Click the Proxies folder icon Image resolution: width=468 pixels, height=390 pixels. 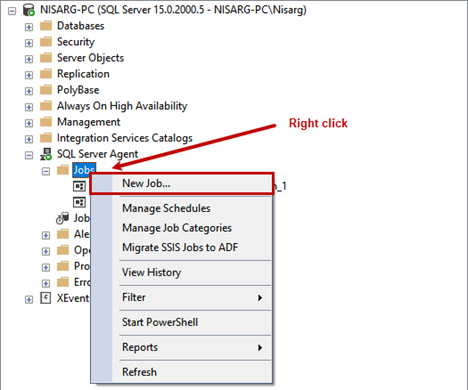(63, 266)
